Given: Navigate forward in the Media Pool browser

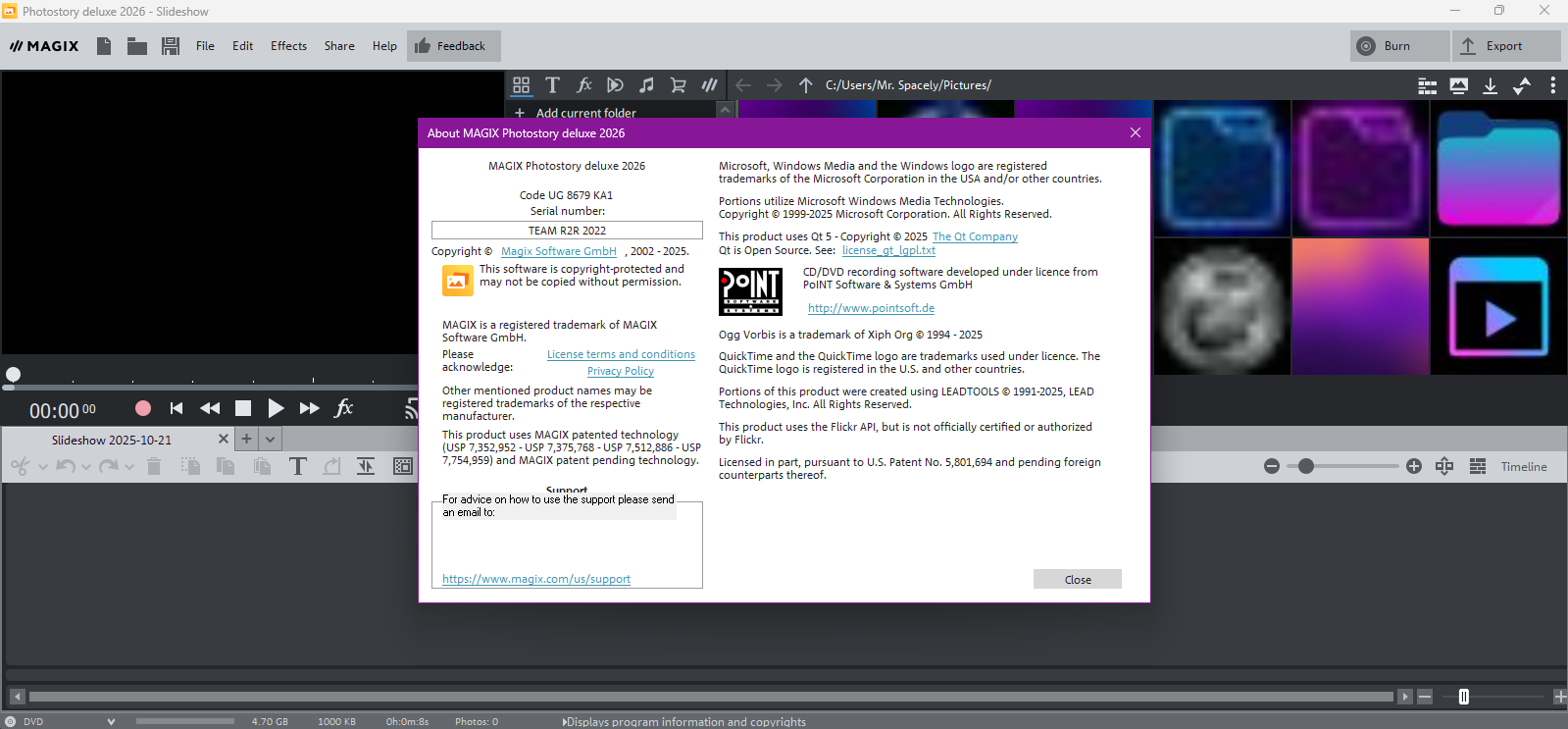Looking at the screenshot, I should coord(775,85).
